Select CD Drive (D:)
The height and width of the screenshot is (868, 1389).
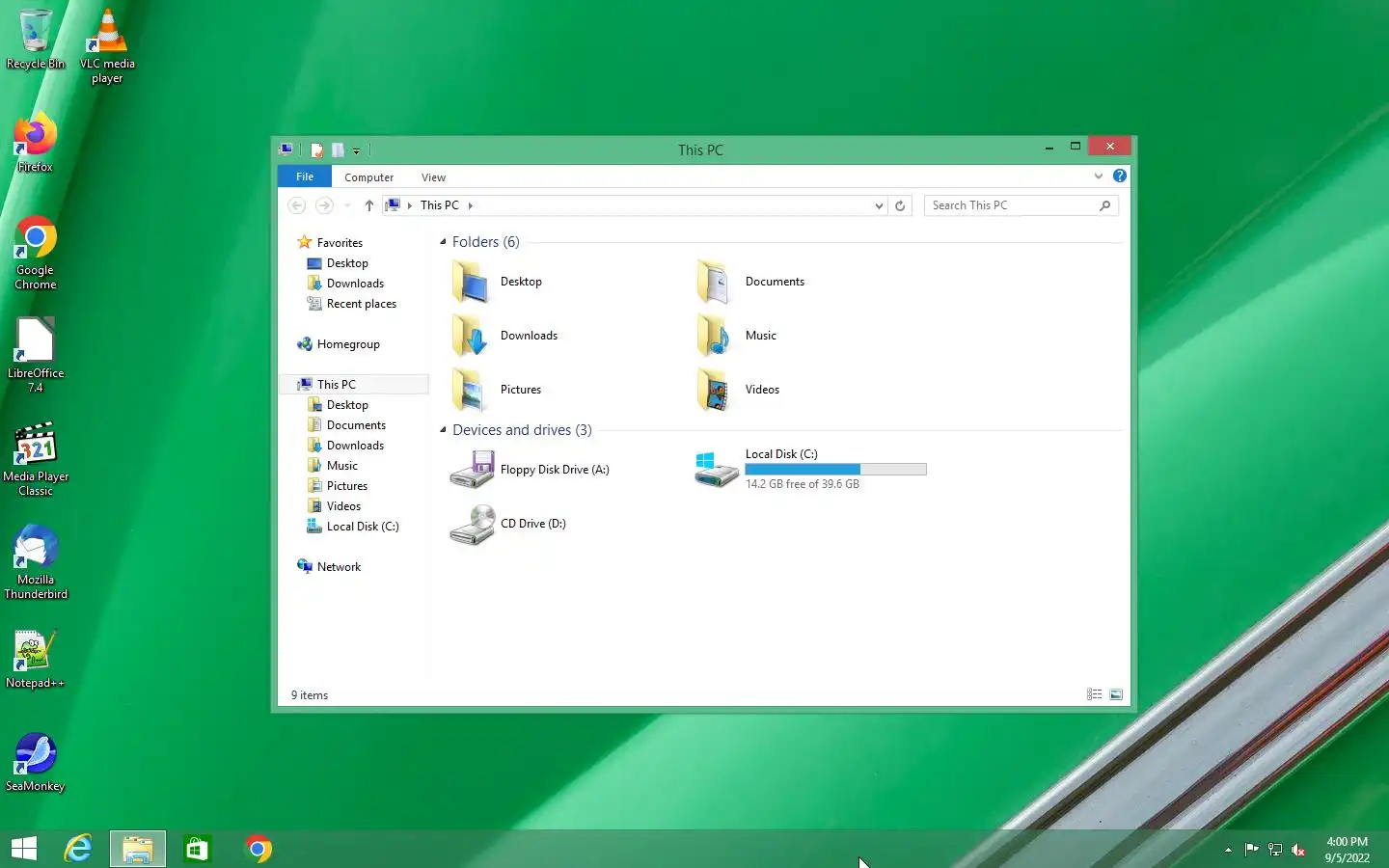pos(508,524)
